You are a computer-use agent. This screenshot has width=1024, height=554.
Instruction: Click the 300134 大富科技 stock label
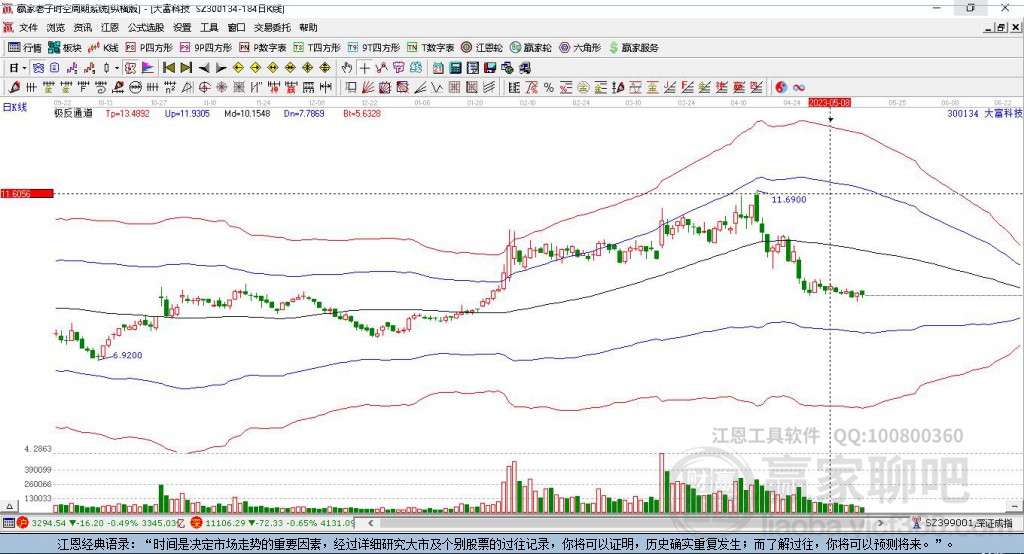(x=985, y=113)
